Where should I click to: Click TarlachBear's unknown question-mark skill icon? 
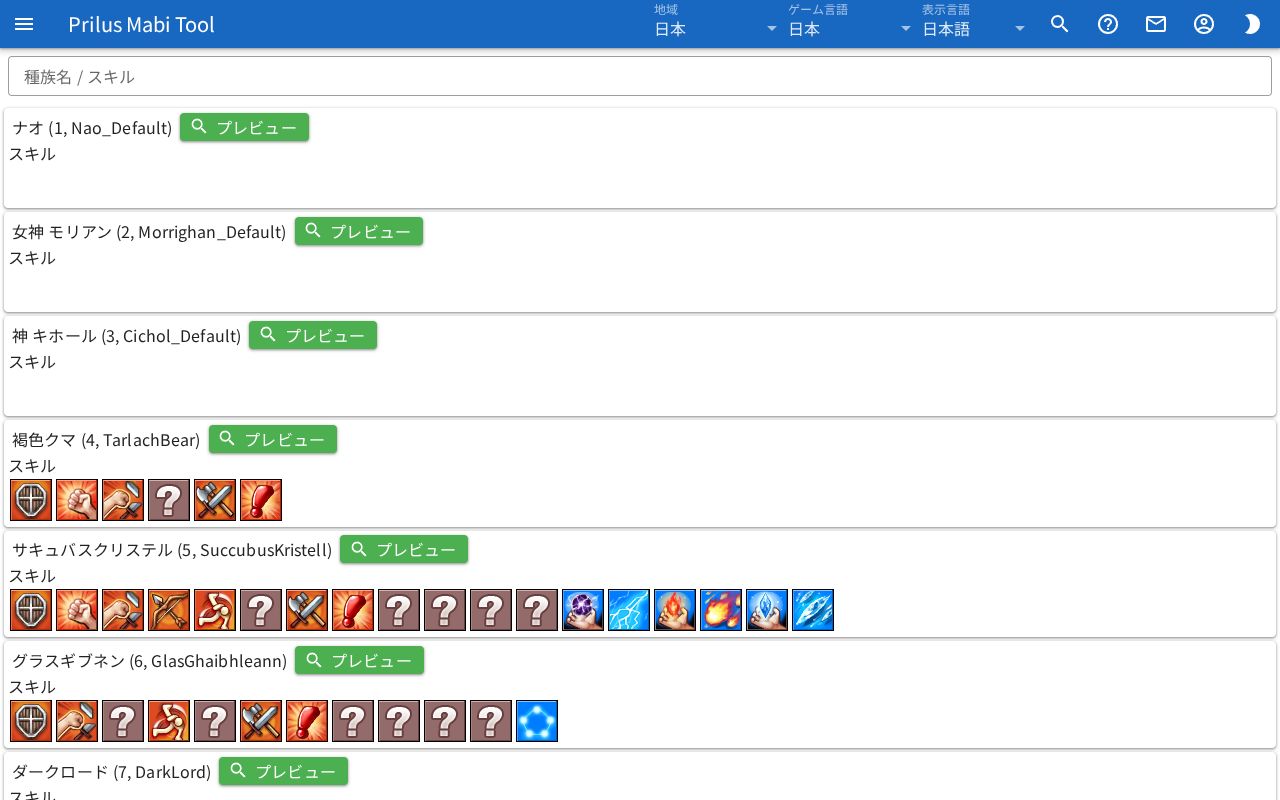click(169, 500)
